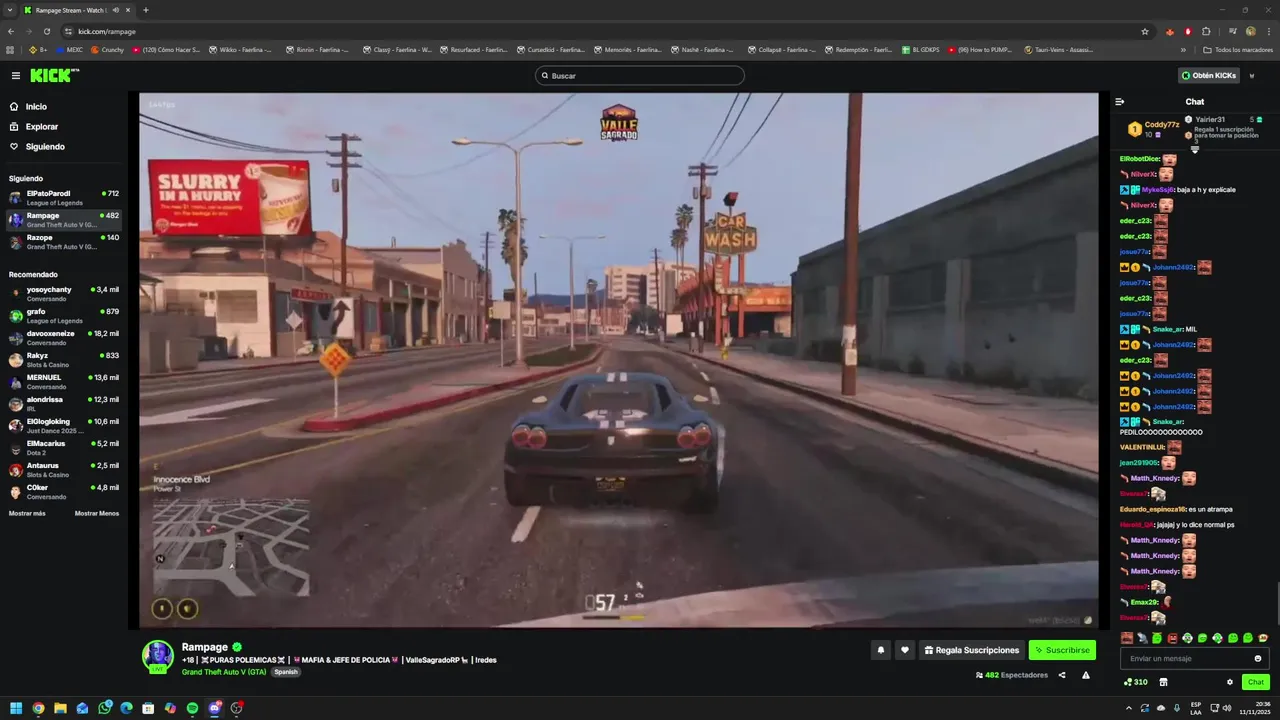Open ElGlogloking channel
1280x720 pixels.
click(64, 425)
